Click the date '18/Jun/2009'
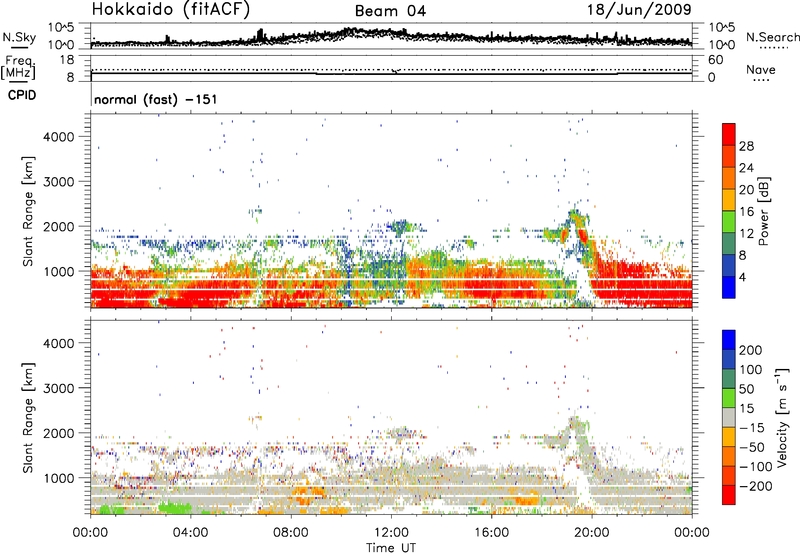The image size is (800, 554). click(x=639, y=9)
